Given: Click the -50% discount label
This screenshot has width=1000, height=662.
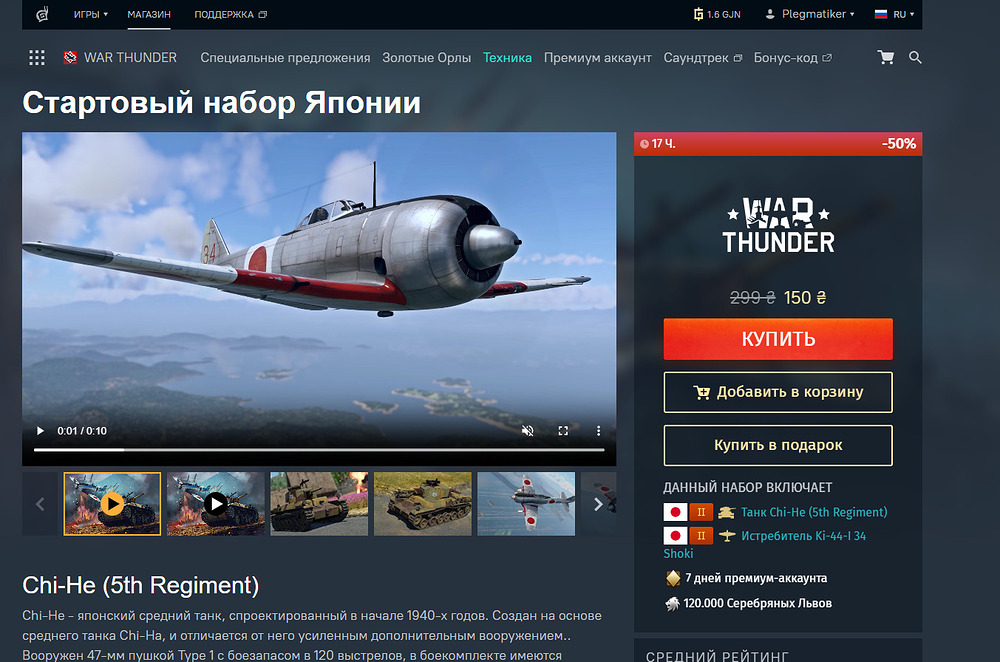Looking at the screenshot, I should pos(899,144).
